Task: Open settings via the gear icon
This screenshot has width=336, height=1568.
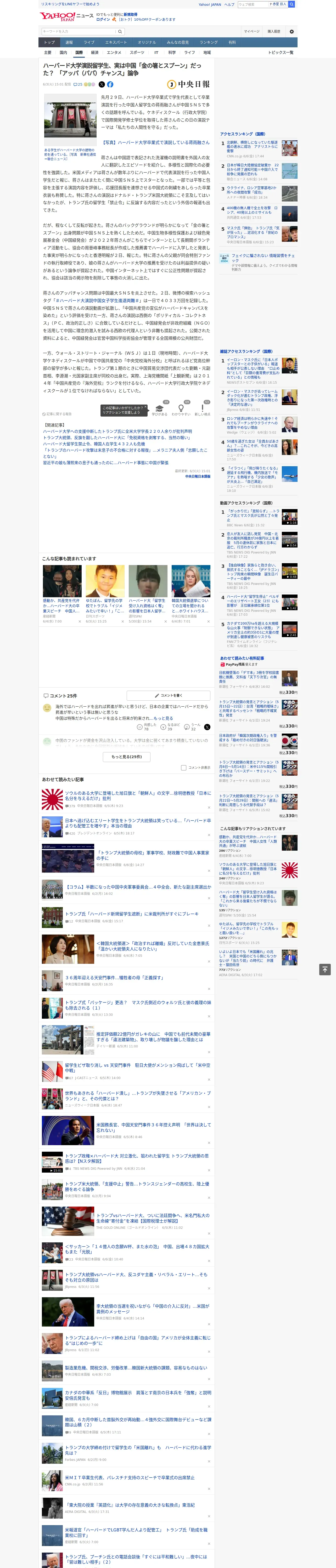Action: point(292,32)
